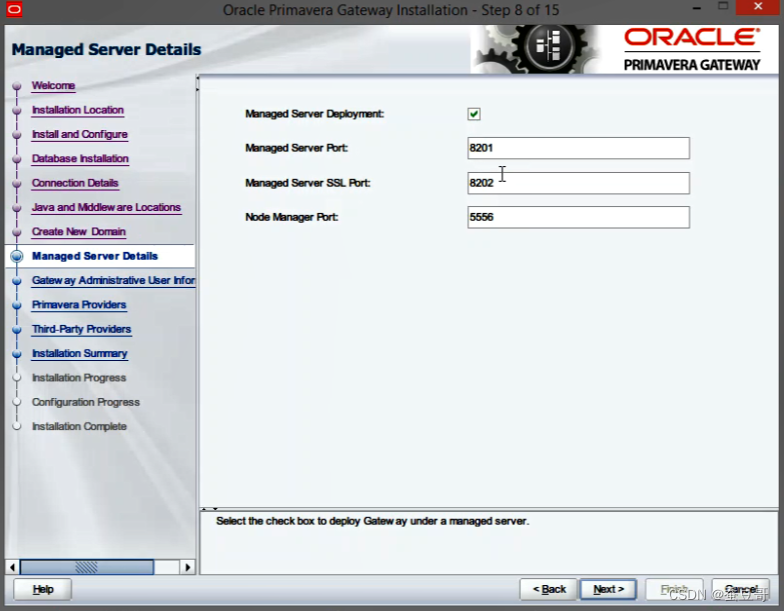Click the horizontal scrollbar thumb in navigation pane
The width and height of the screenshot is (784, 611).
click(86, 568)
